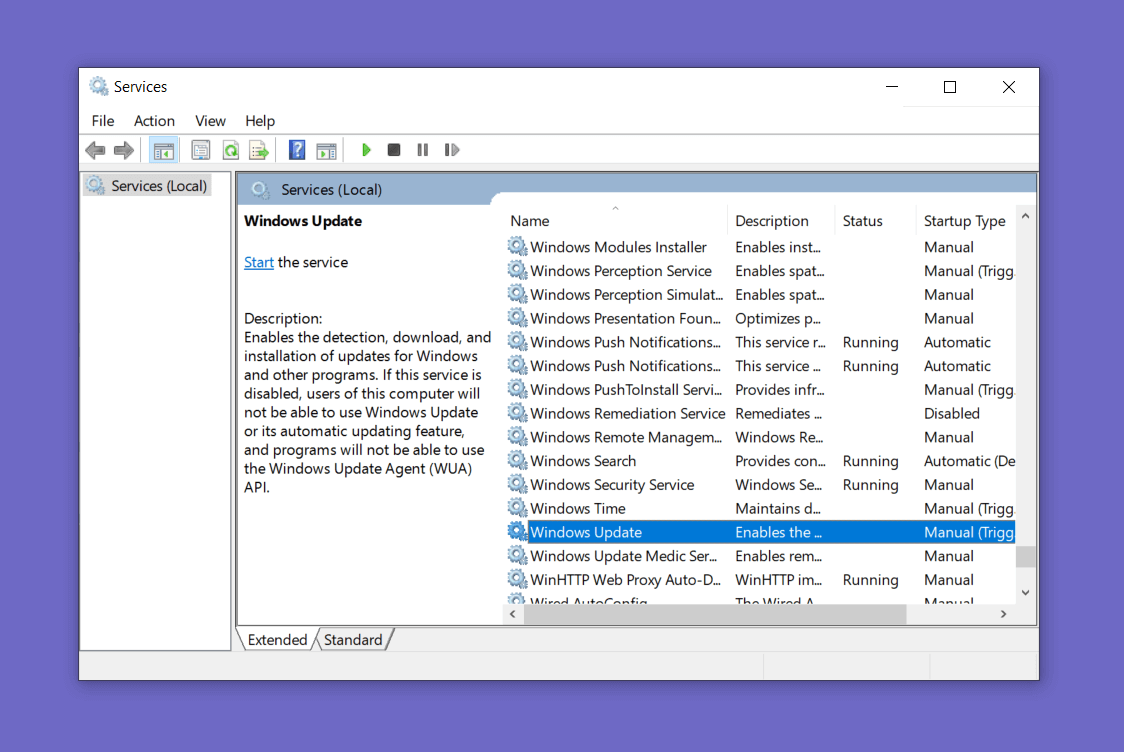The height and width of the screenshot is (752, 1124).
Task: Click Services (Local) header magnifier gear icon
Action: 260,189
